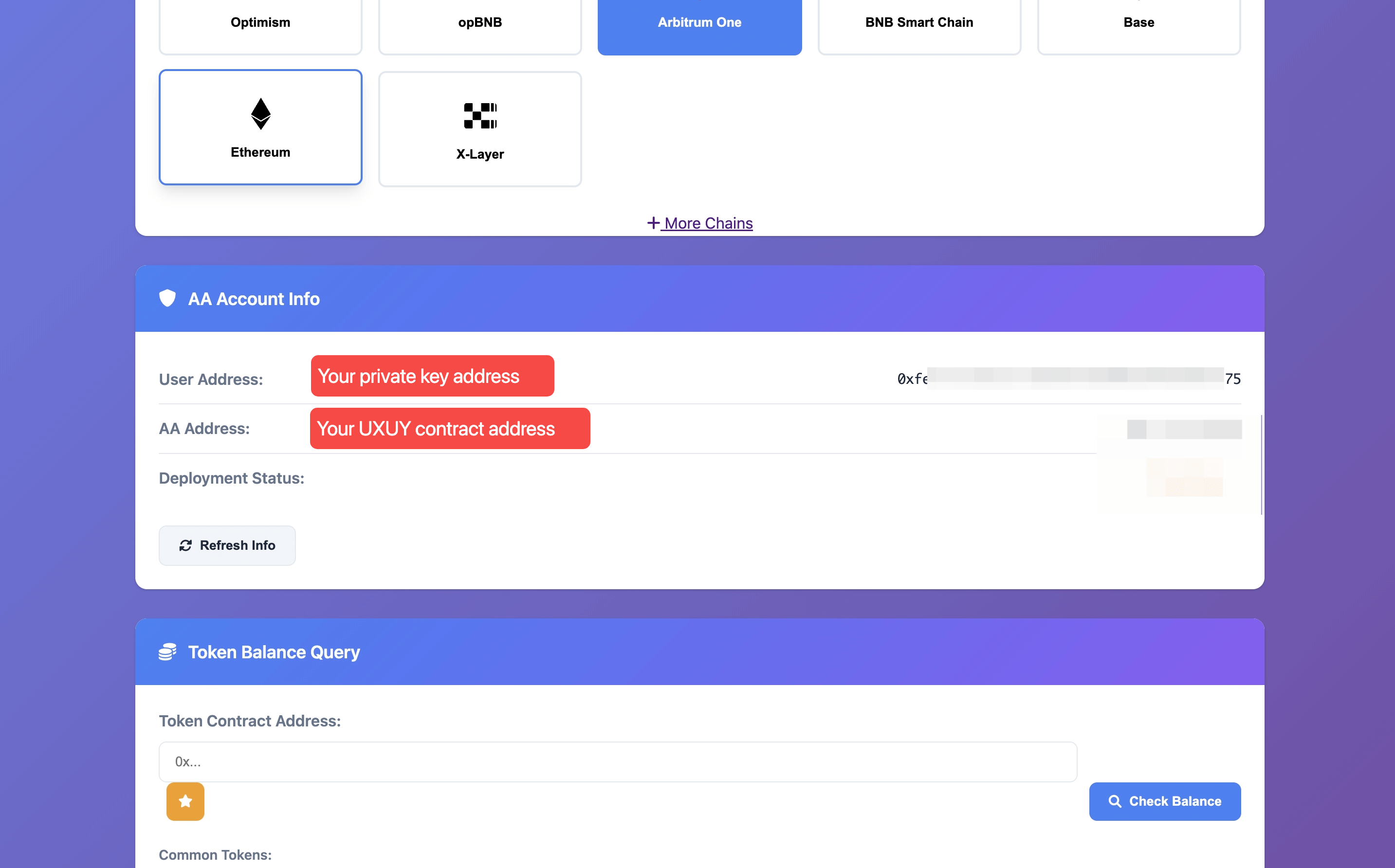Click the shield icon beside AA Account Info
1395x868 pixels.
[x=167, y=299]
